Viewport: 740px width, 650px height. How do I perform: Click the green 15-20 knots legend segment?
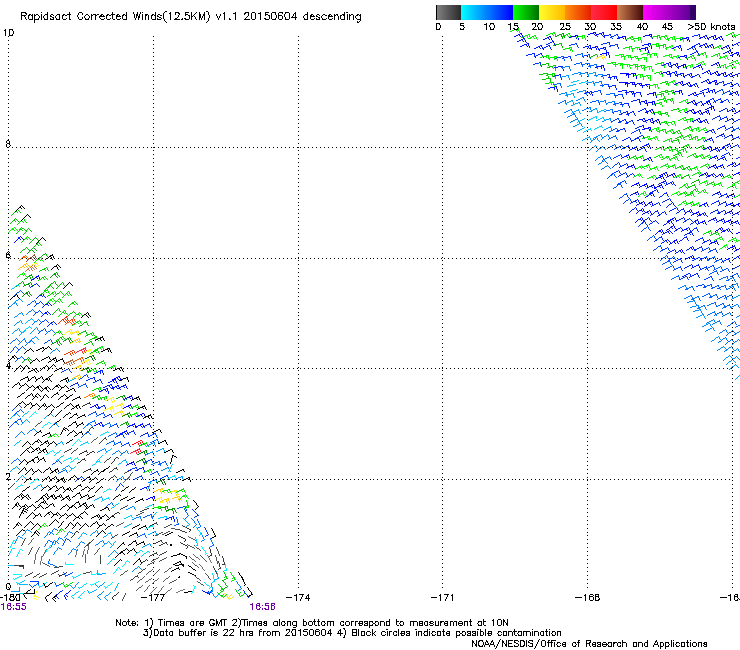click(x=526, y=12)
